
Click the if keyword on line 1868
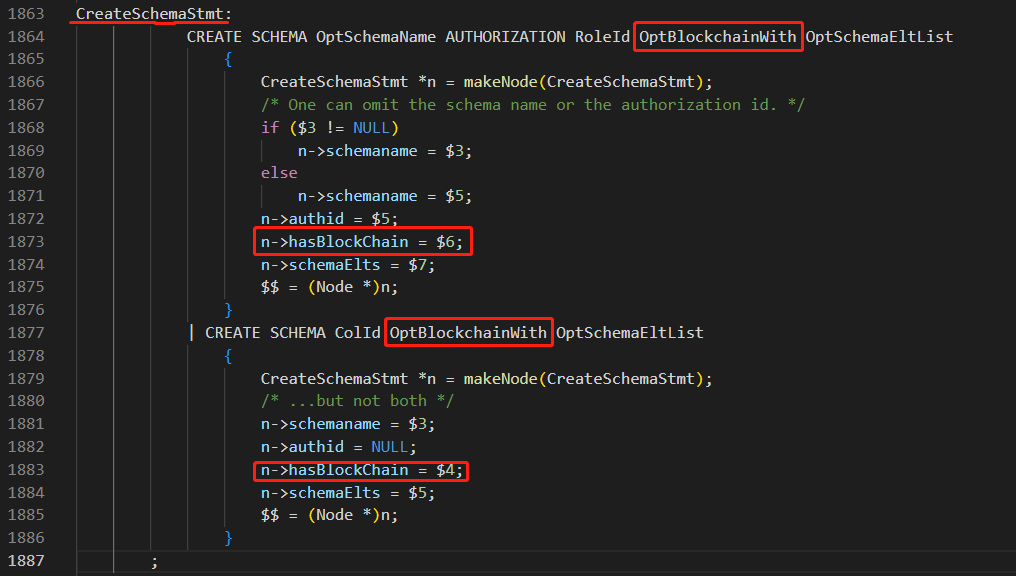(270, 128)
